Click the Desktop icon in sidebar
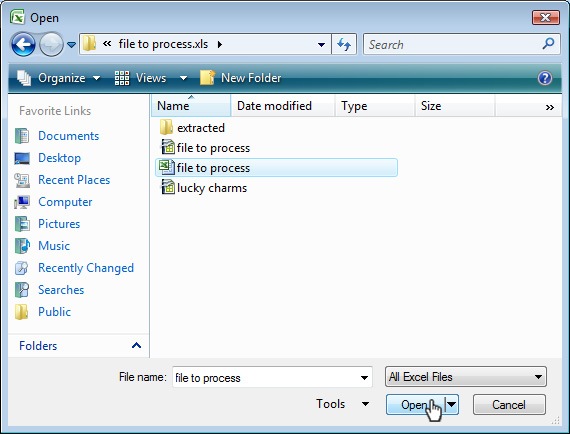 [22, 158]
